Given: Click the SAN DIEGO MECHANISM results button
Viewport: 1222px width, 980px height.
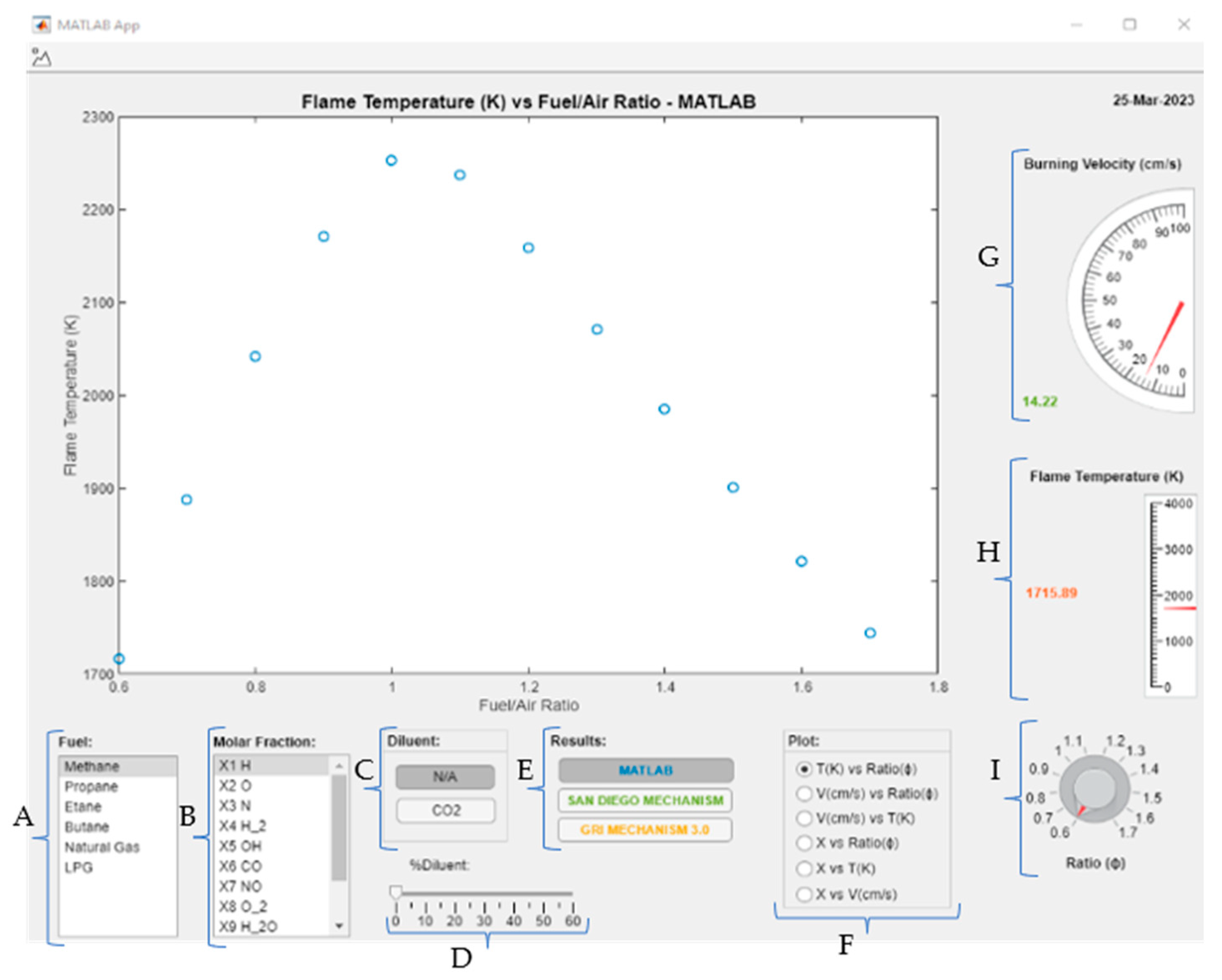Looking at the screenshot, I should point(645,800).
